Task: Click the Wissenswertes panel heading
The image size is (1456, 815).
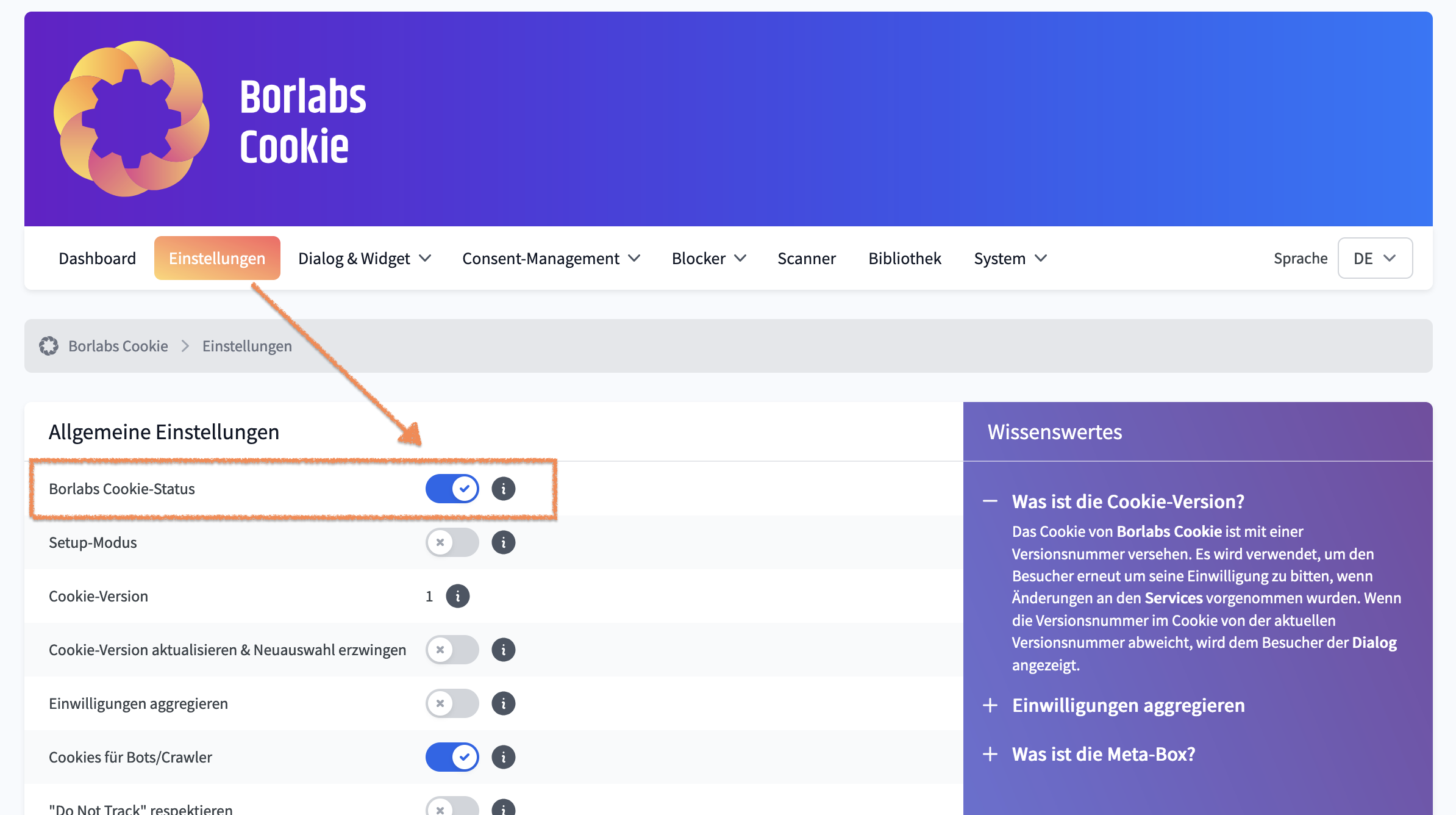Action: [1055, 432]
